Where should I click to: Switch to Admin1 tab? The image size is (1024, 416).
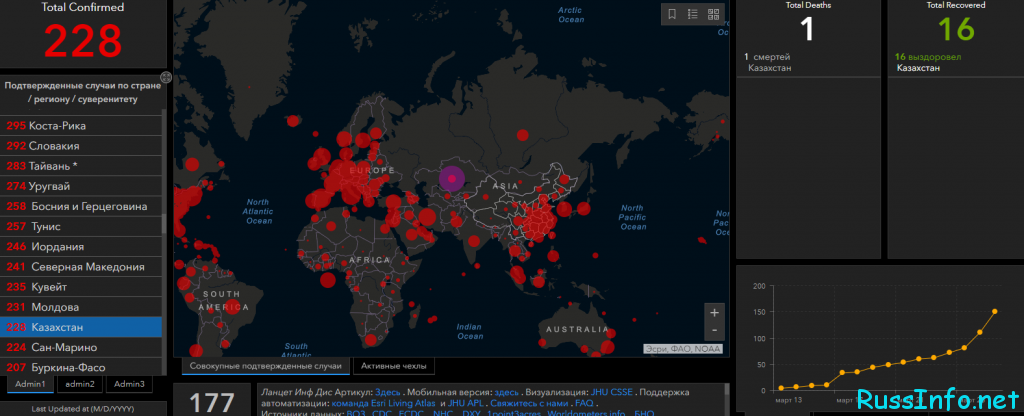[x=30, y=384]
